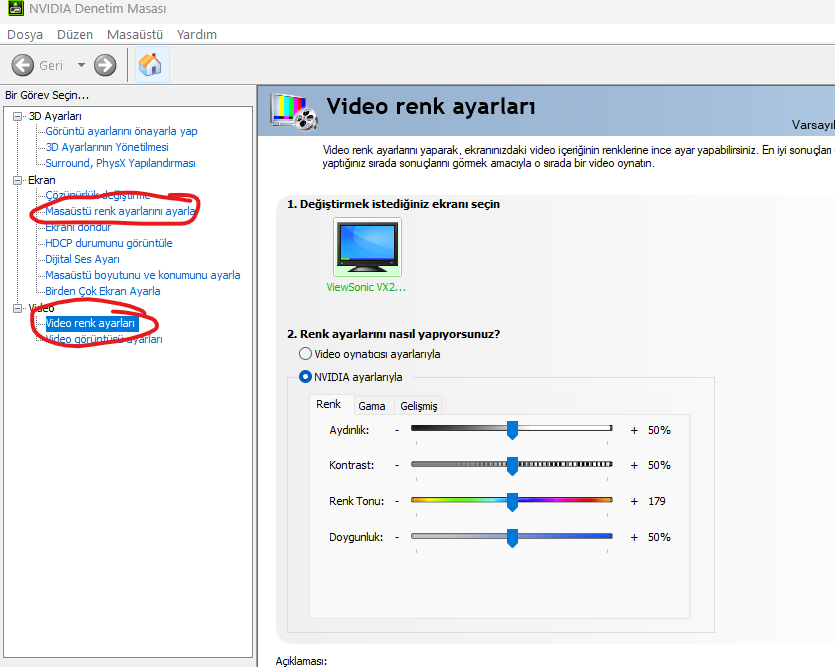The width and height of the screenshot is (835, 667).
Task: Open Ekranı döndür task
Action: (x=78, y=227)
